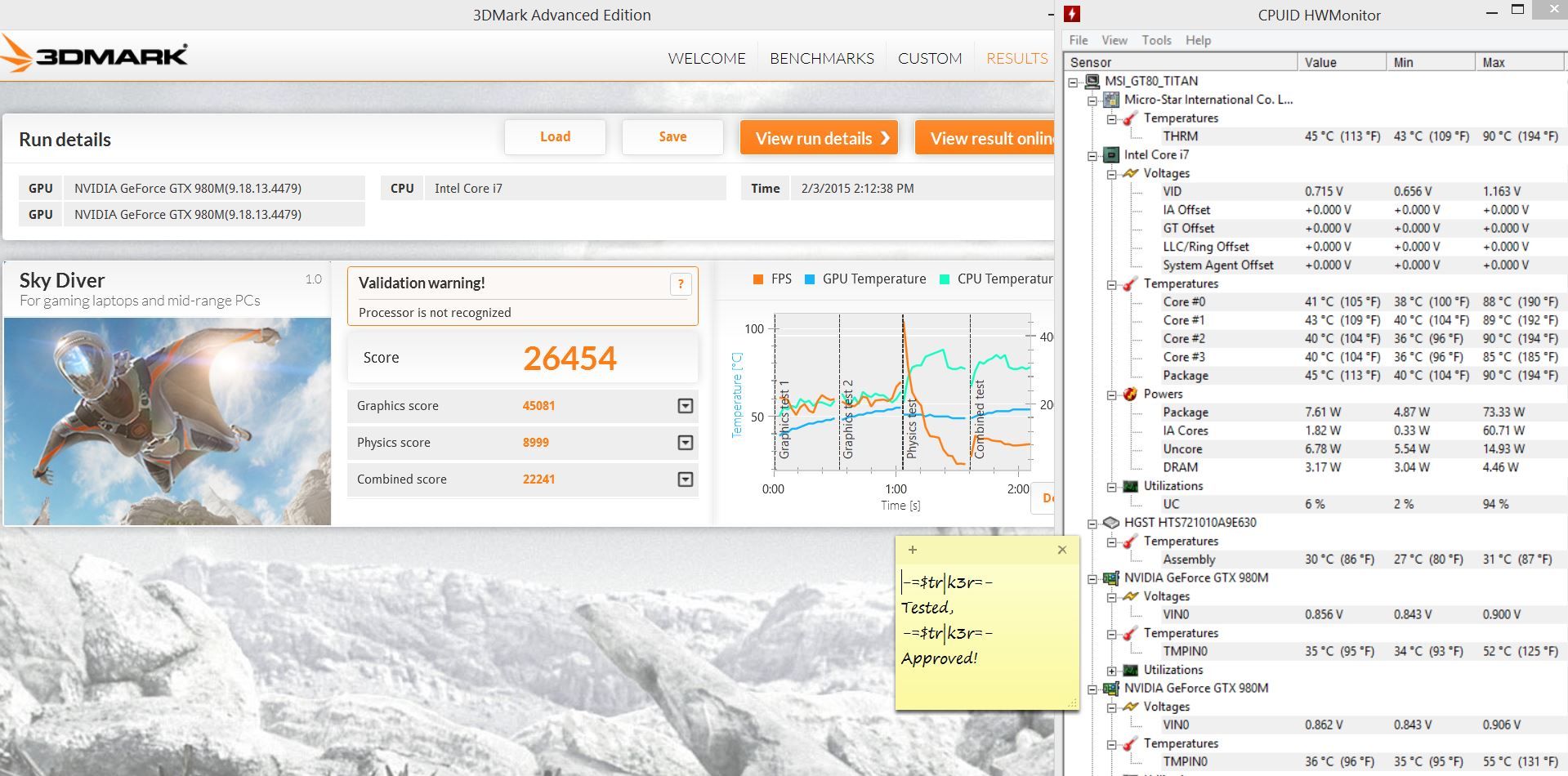Open the HWMonitor Tools menu
This screenshot has height=776, width=1568.
click(x=1156, y=40)
